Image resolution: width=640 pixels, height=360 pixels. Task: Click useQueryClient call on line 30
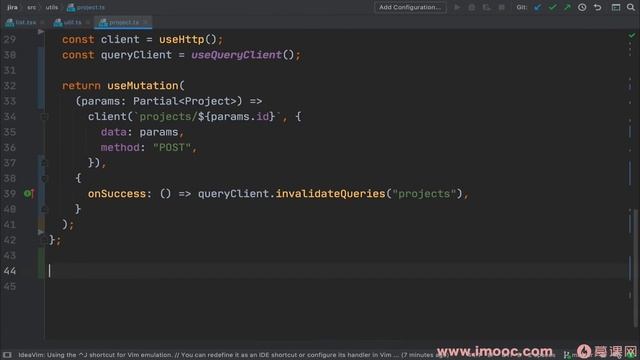236,55
